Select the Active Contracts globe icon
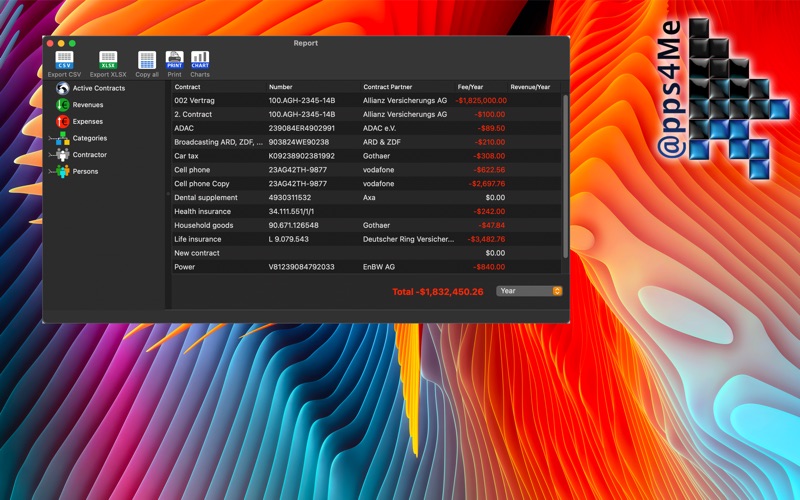This screenshot has width=800, height=500. pyautogui.click(x=63, y=88)
